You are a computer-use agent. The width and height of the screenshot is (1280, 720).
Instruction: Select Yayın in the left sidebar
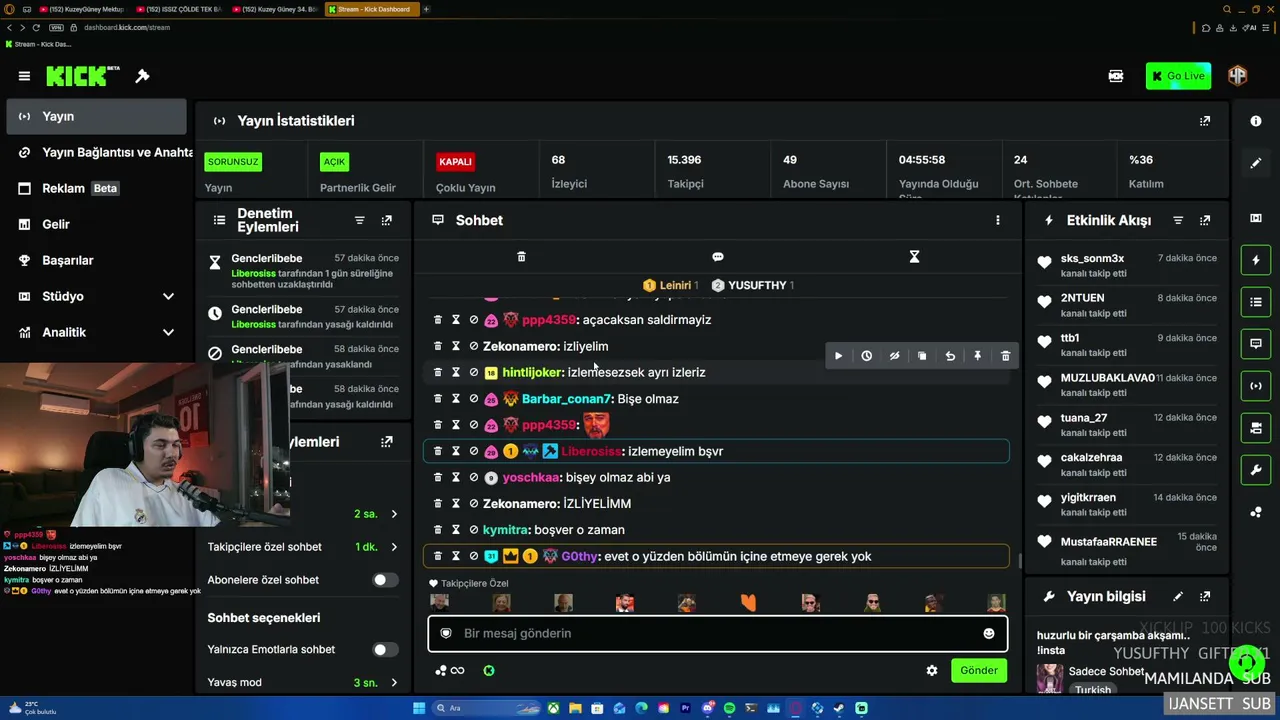(x=97, y=117)
